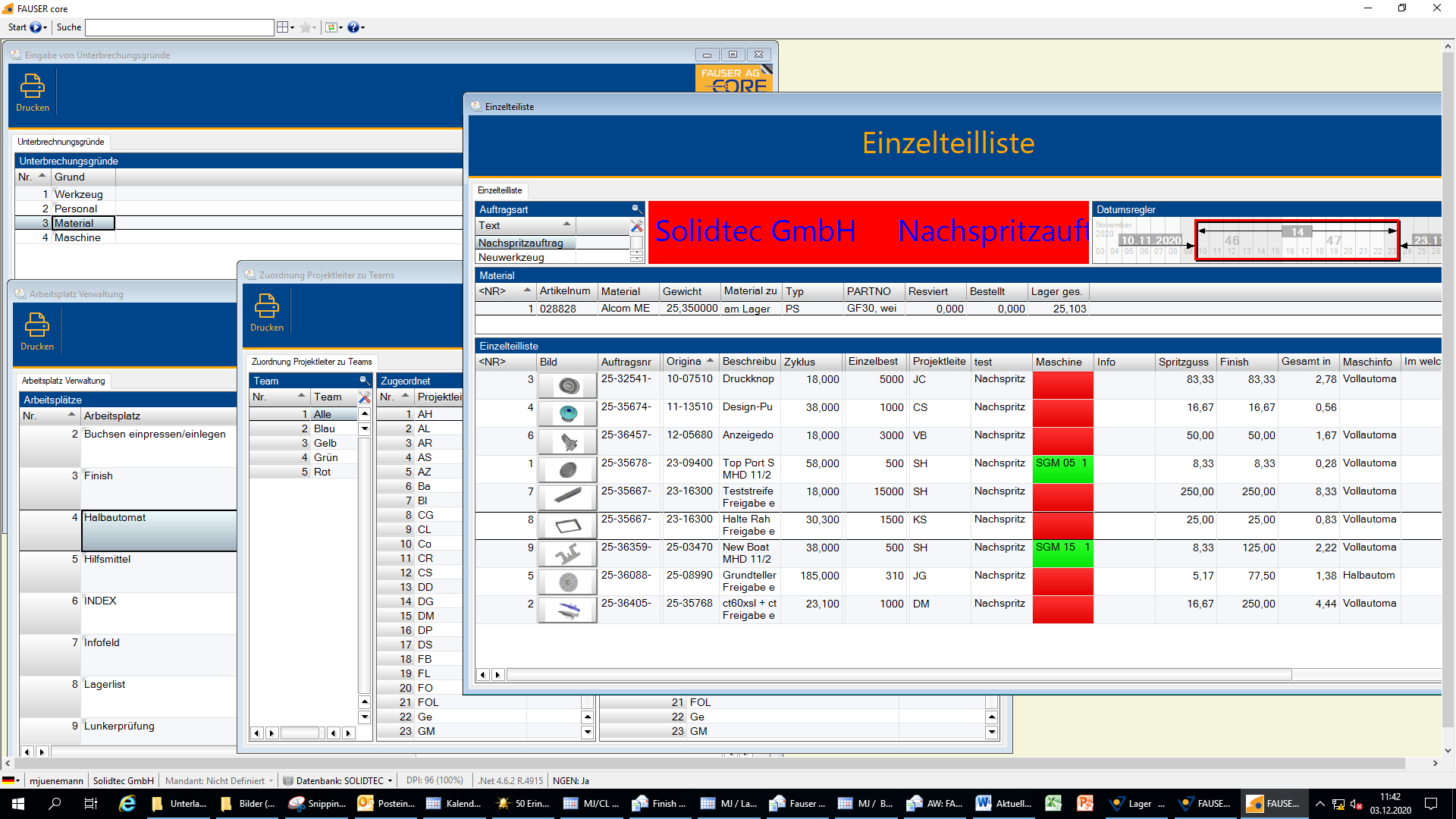Open PowerPoint taskbar icon
Image resolution: width=1456 pixels, height=819 pixels.
(x=1085, y=804)
